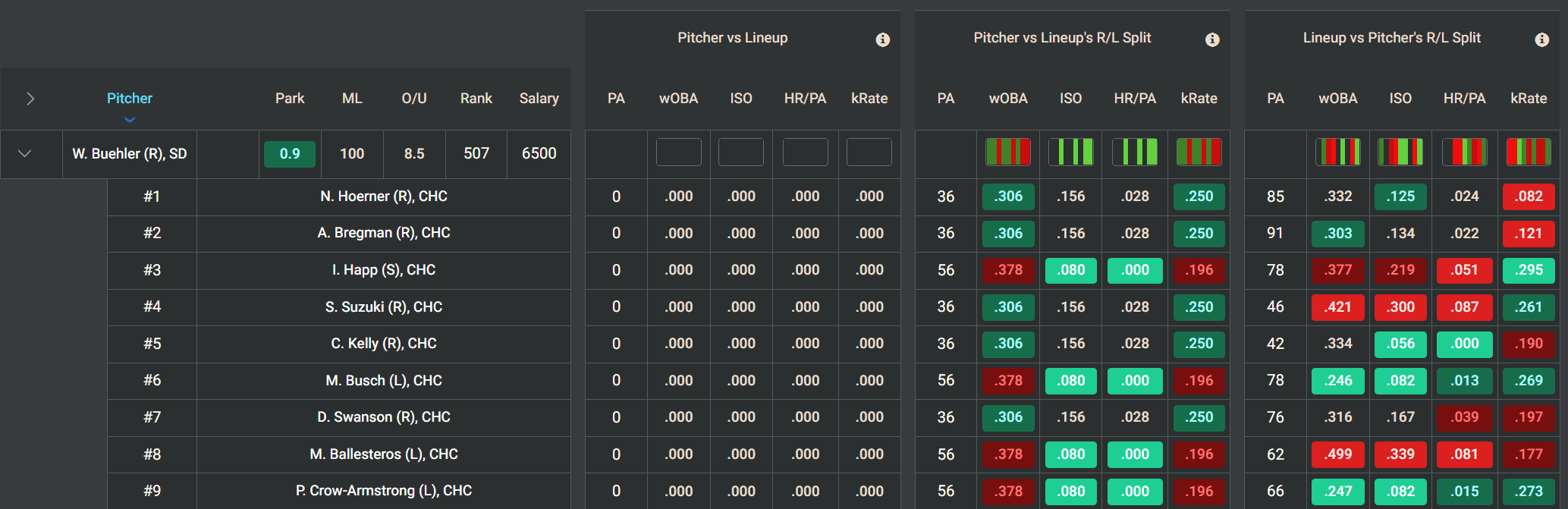Sort by Pitcher column header
Image resolution: width=1568 pixels, height=509 pixels.
(130, 99)
